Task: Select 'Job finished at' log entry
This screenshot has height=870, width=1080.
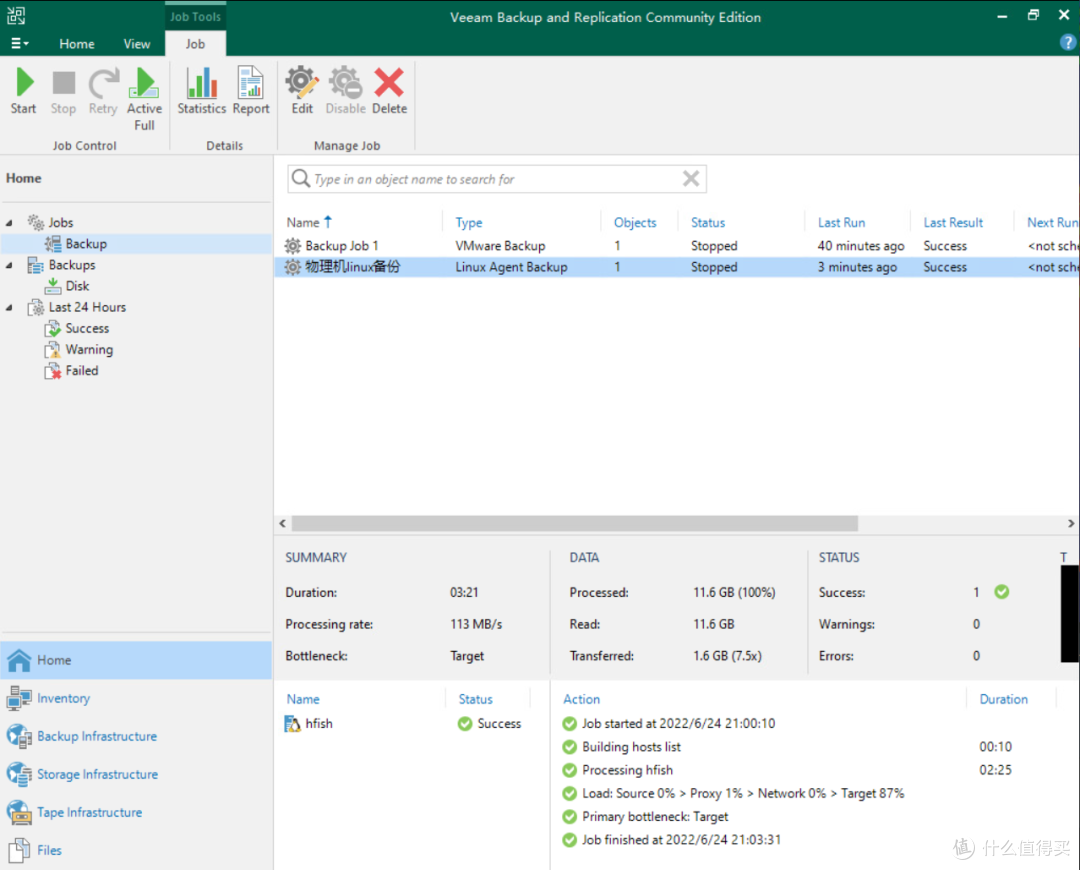Action: (x=681, y=840)
